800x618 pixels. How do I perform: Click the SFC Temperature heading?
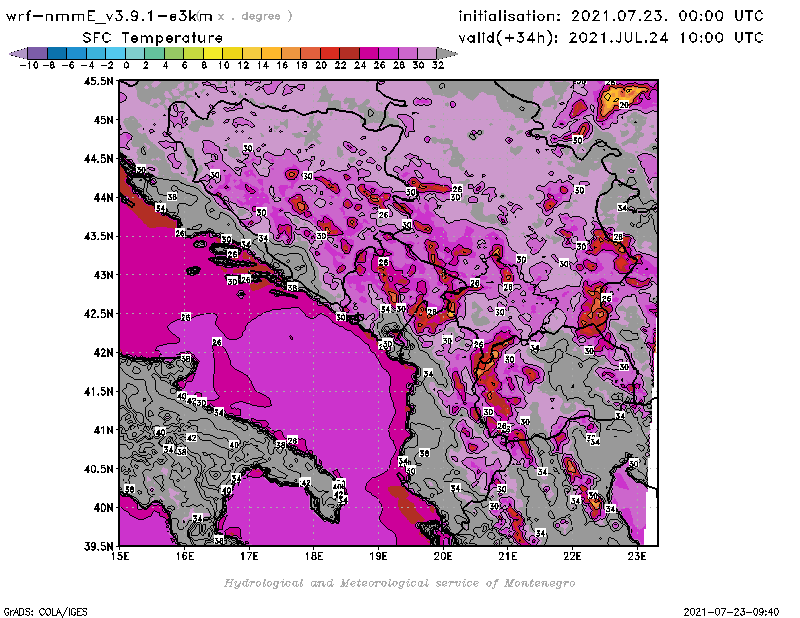click(153, 38)
